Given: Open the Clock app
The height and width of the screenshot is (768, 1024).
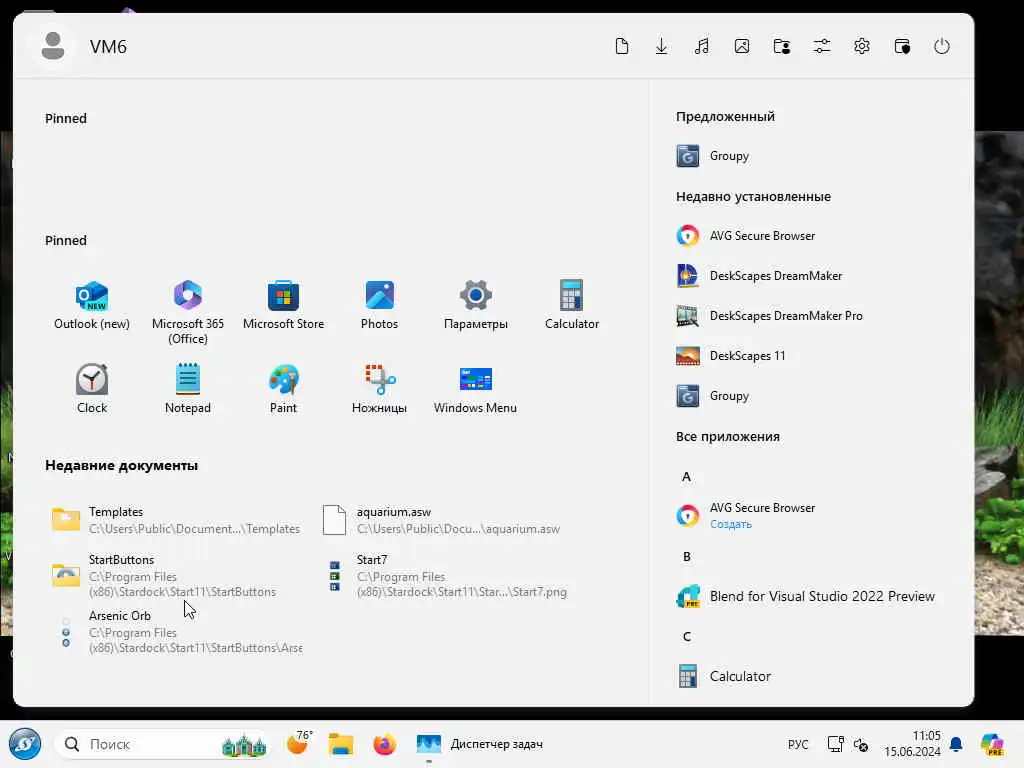Looking at the screenshot, I should (92, 389).
